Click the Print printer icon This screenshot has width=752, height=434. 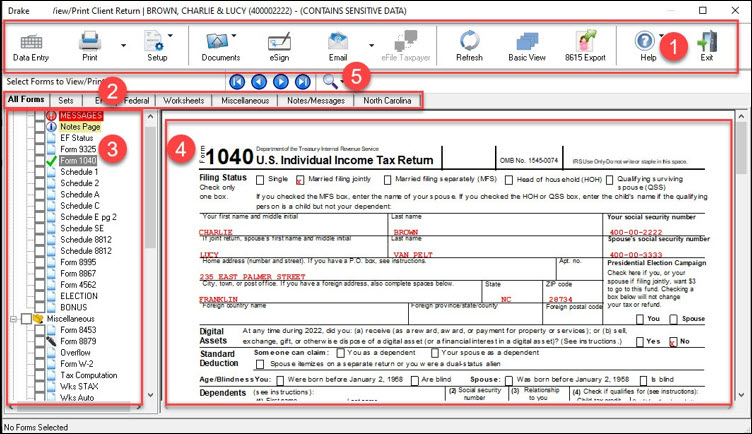[90, 41]
